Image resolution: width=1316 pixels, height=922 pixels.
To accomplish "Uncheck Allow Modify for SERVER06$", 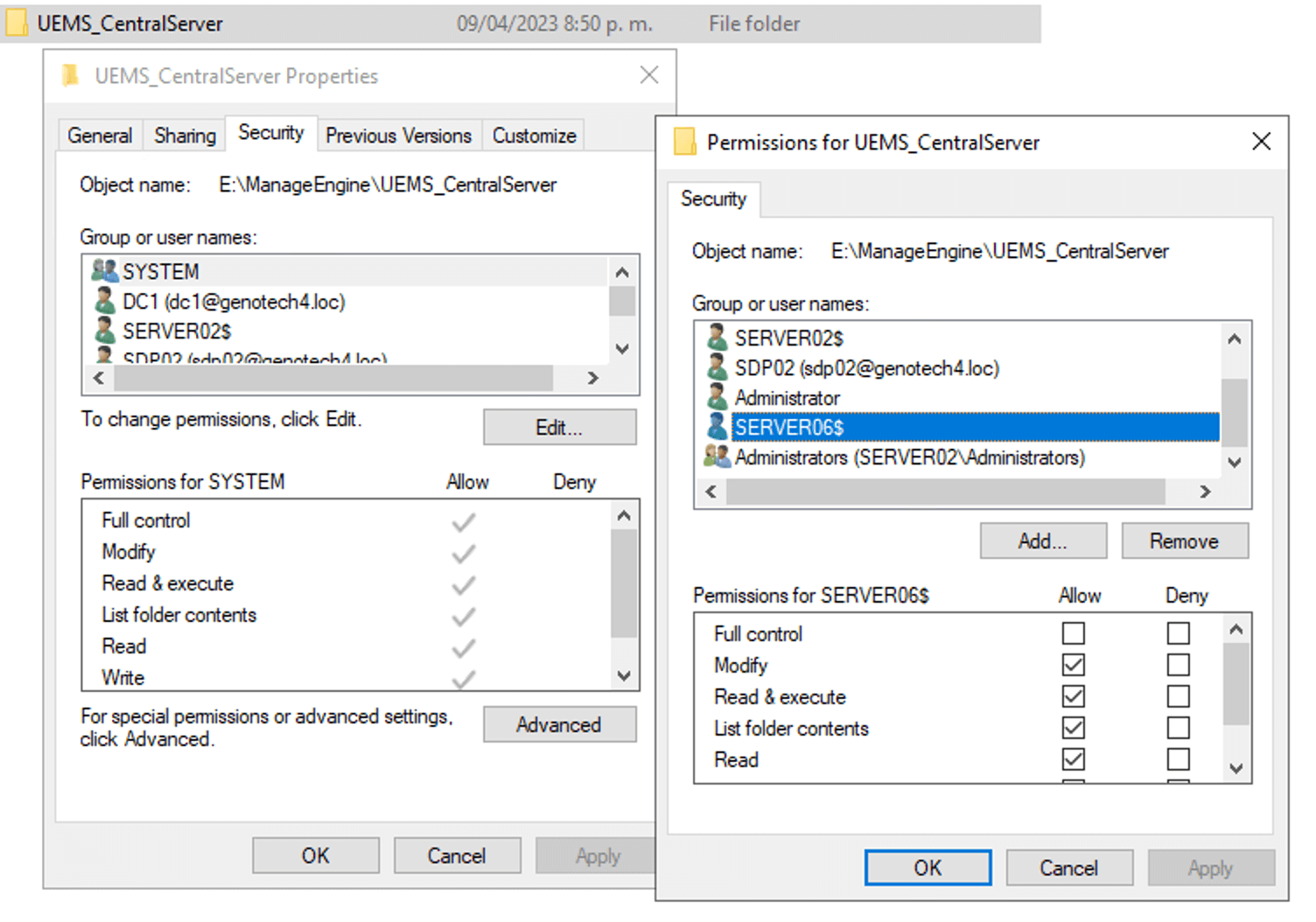I will (1074, 665).
